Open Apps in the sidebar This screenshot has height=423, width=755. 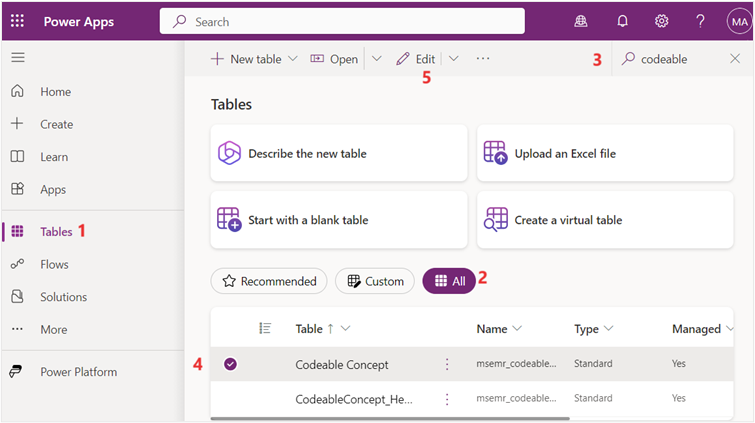(53, 190)
